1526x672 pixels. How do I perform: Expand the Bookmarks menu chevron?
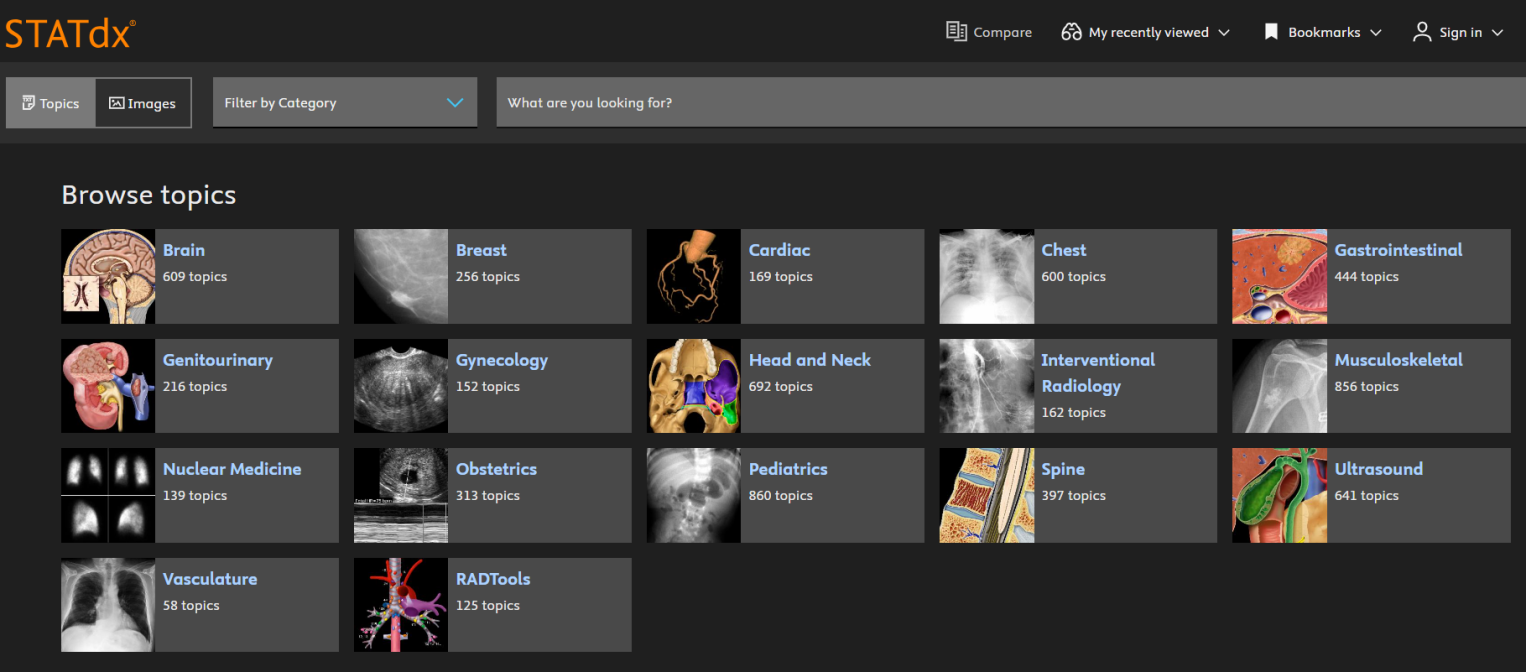coord(1375,33)
